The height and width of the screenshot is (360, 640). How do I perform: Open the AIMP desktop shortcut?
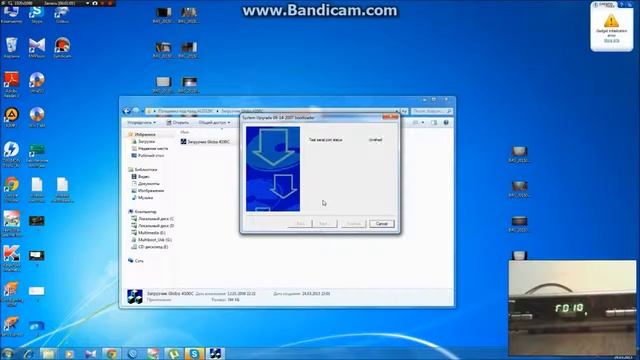(11, 118)
